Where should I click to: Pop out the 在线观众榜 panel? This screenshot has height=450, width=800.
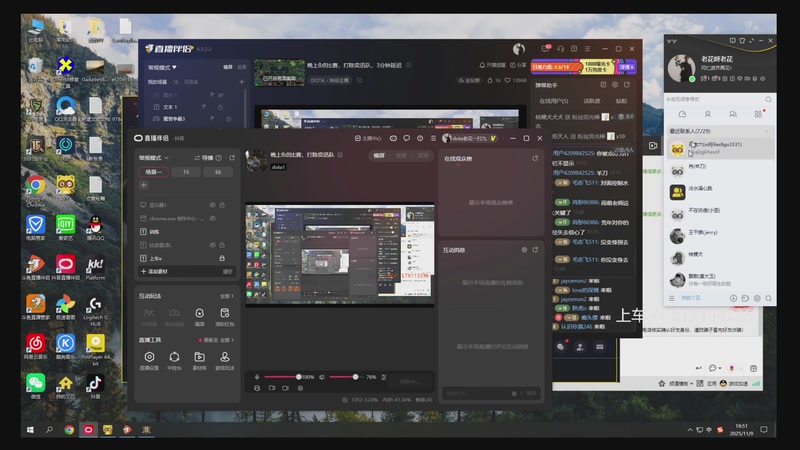coord(535,158)
